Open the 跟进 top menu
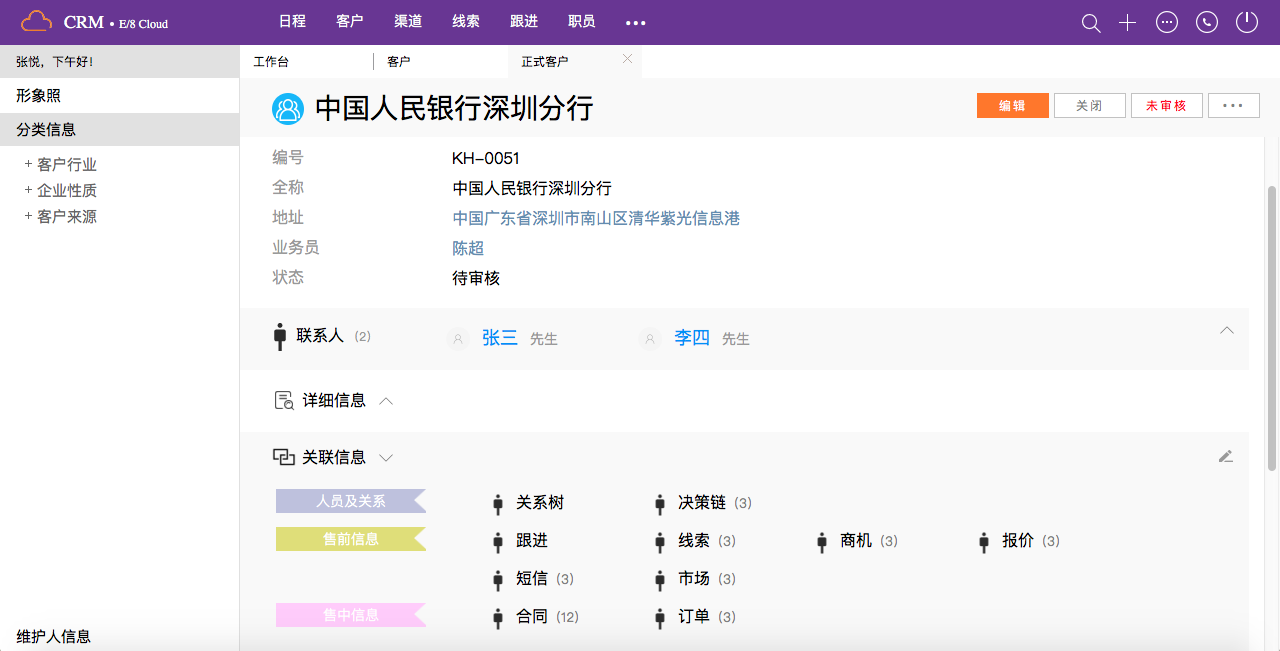This screenshot has height=651, width=1280. point(524,21)
